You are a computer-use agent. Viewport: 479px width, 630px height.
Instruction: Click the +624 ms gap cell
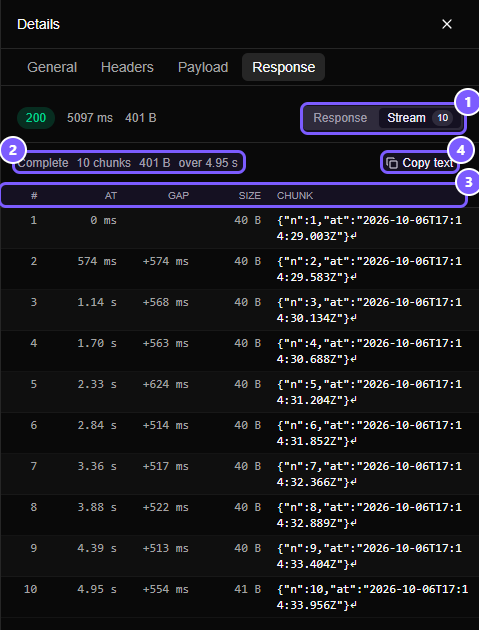click(166, 384)
